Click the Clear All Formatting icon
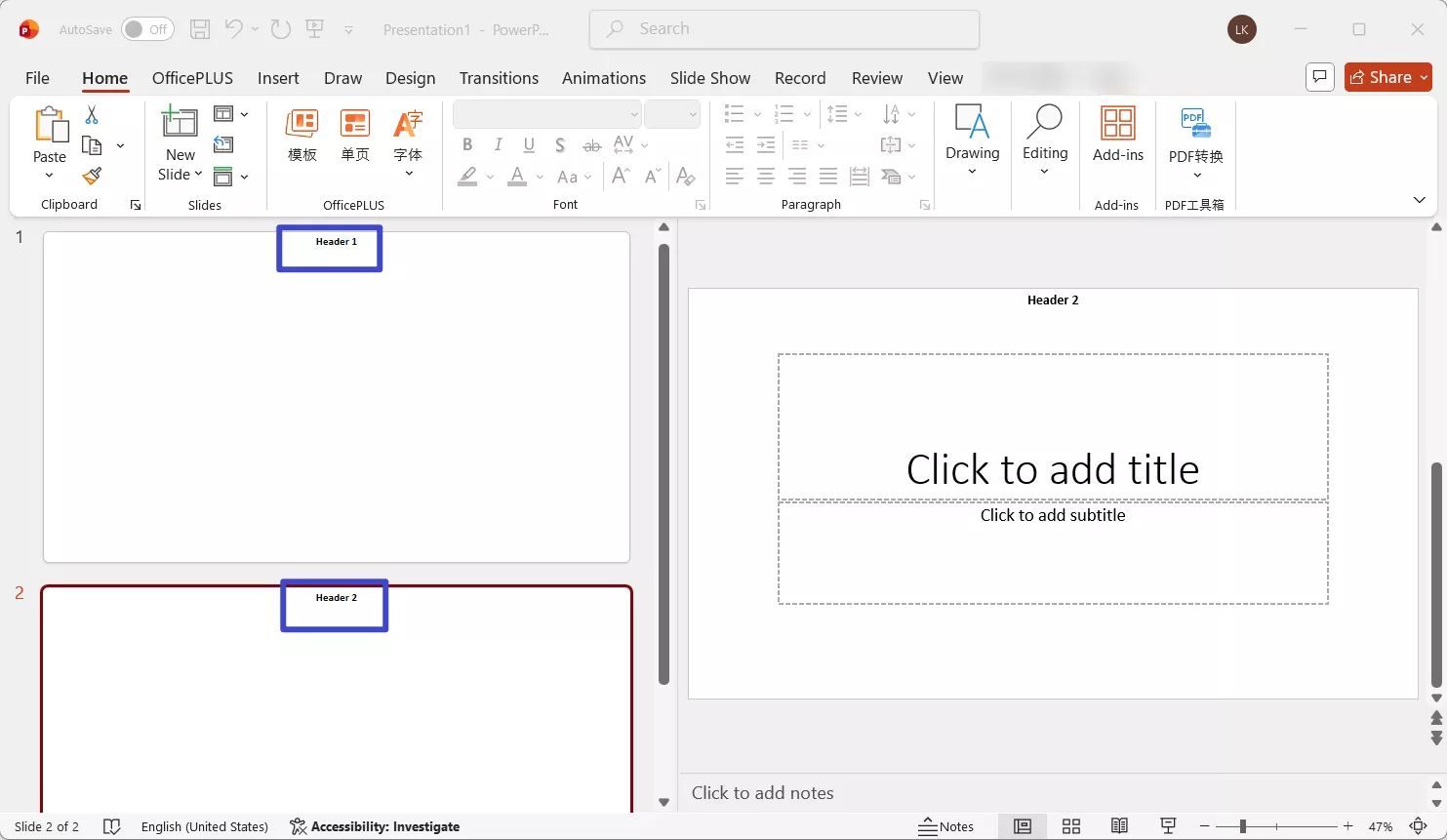This screenshot has width=1447, height=840. [x=686, y=177]
